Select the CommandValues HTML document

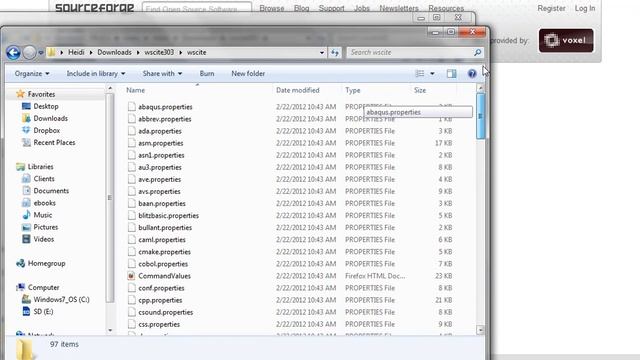[x=164, y=276]
